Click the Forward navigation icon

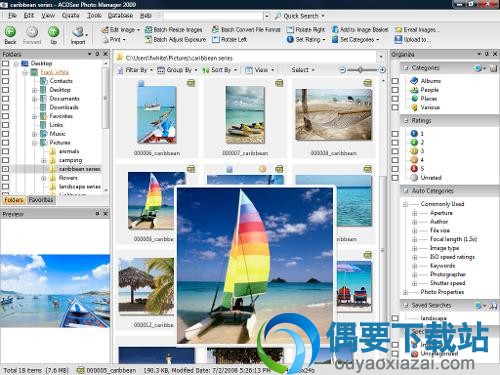[x=32, y=32]
